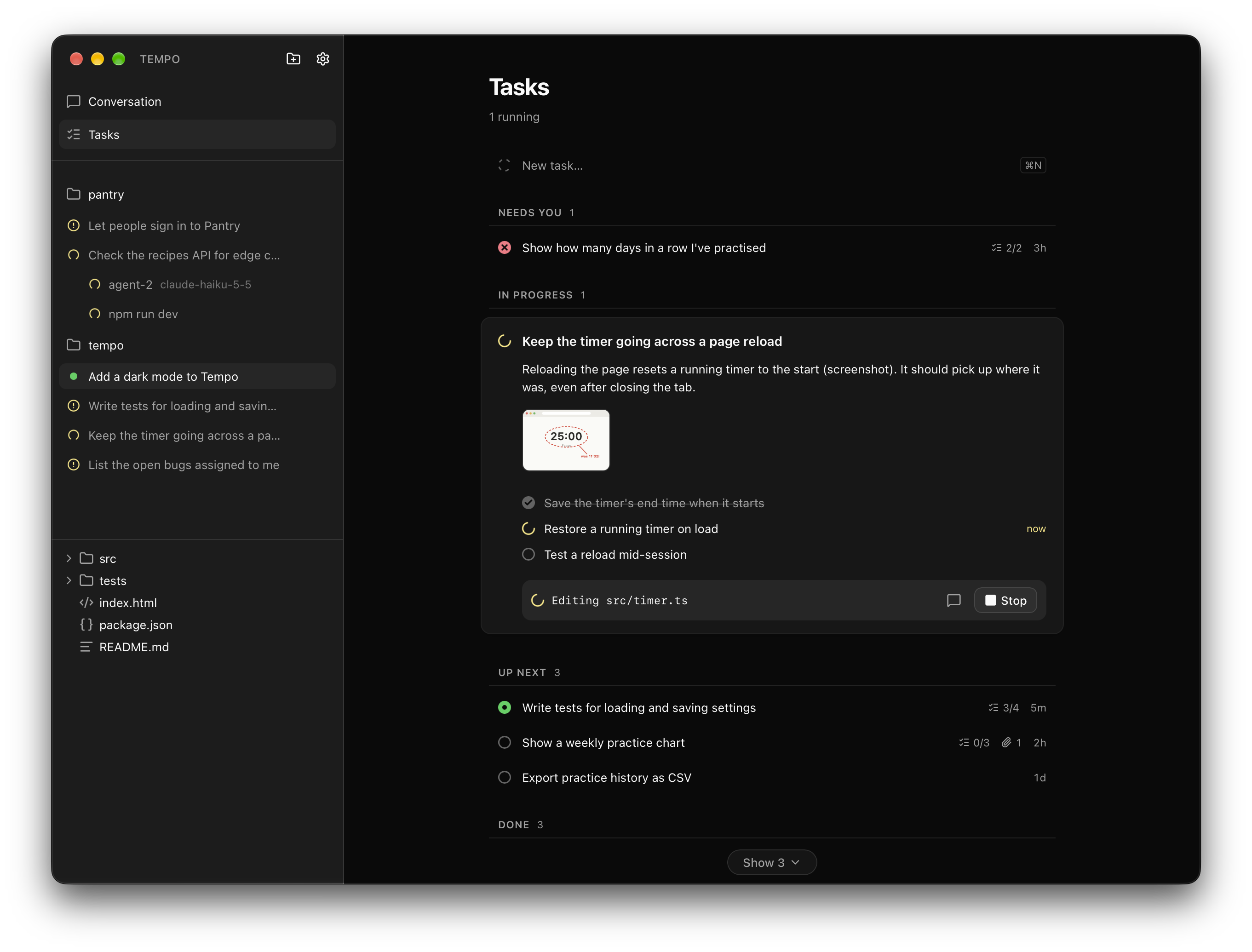The height and width of the screenshot is (952, 1252).
Task: Open List the open bugs assigned to me
Action: tap(197, 465)
